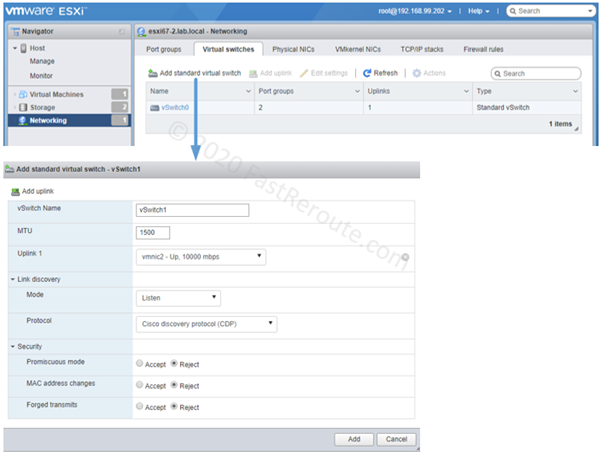Switch to the Virtual switches tab
The width and height of the screenshot is (602, 456).
click(x=228, y=50)
